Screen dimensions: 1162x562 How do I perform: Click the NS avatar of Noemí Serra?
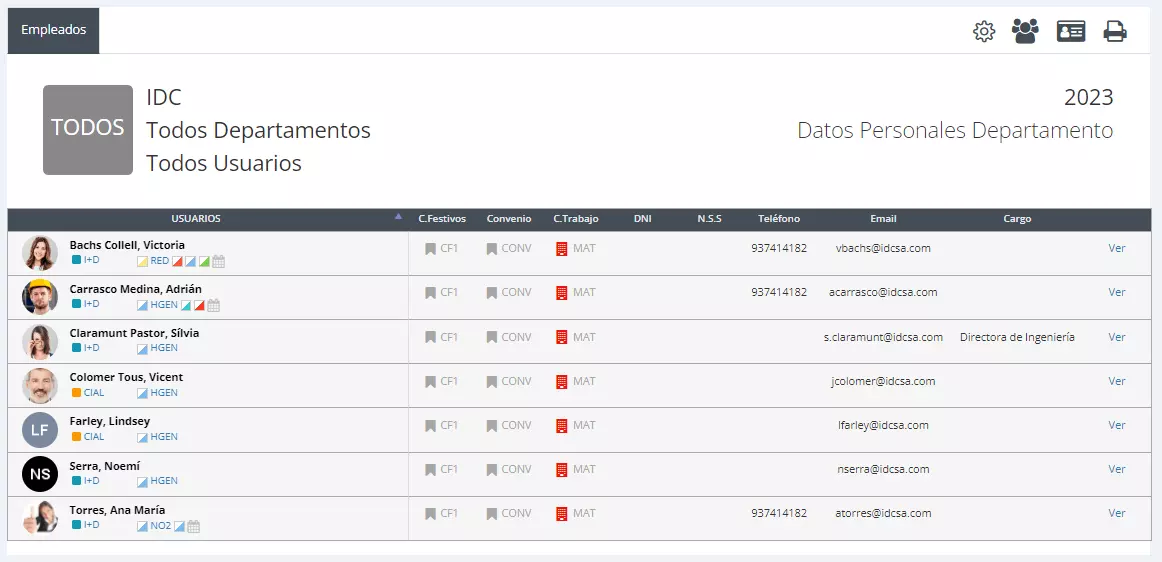(x=40, y=474)
